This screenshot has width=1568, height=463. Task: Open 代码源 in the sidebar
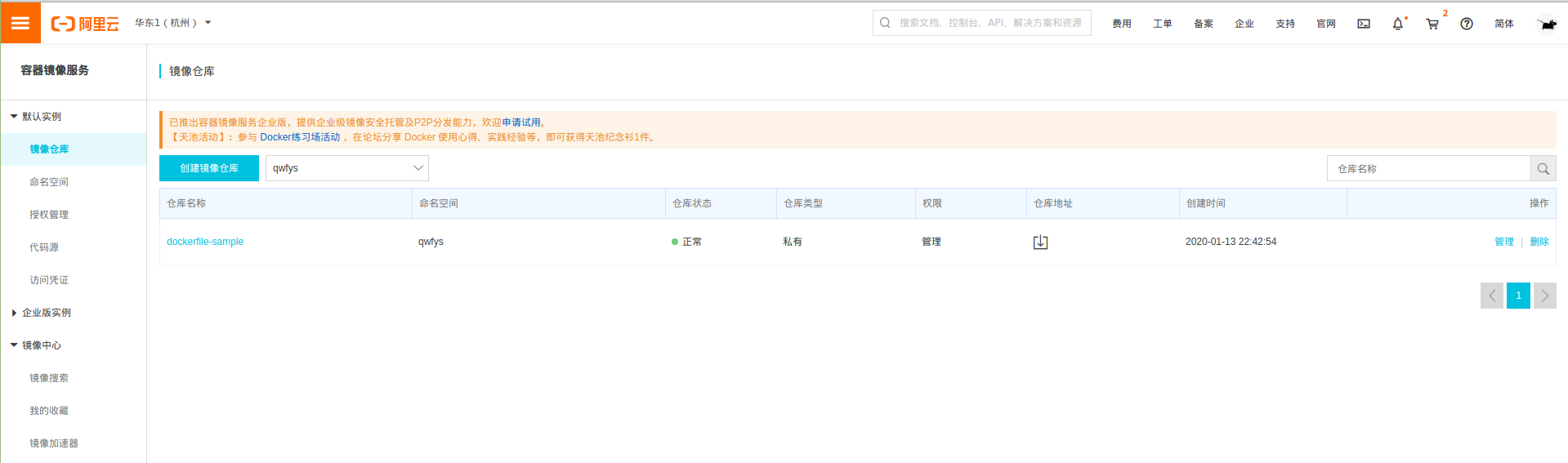[x=44, y=247]
